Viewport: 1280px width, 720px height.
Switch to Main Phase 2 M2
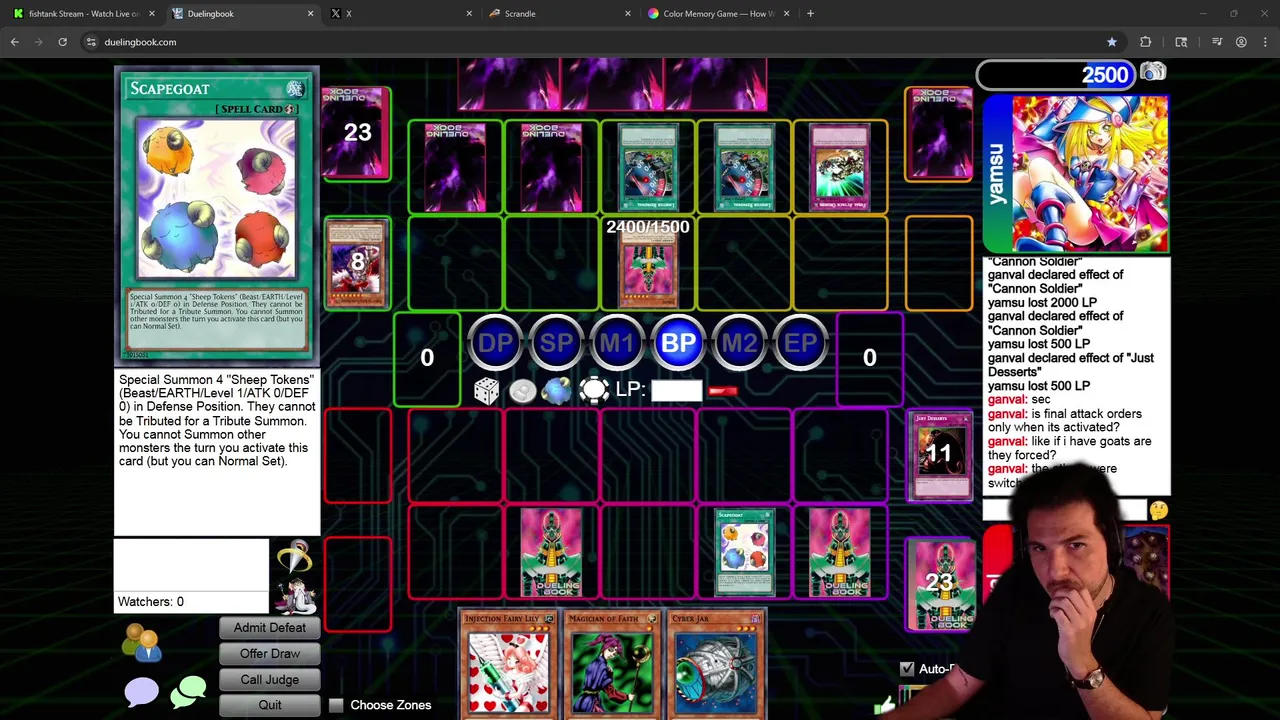click(x=739, y=343)
